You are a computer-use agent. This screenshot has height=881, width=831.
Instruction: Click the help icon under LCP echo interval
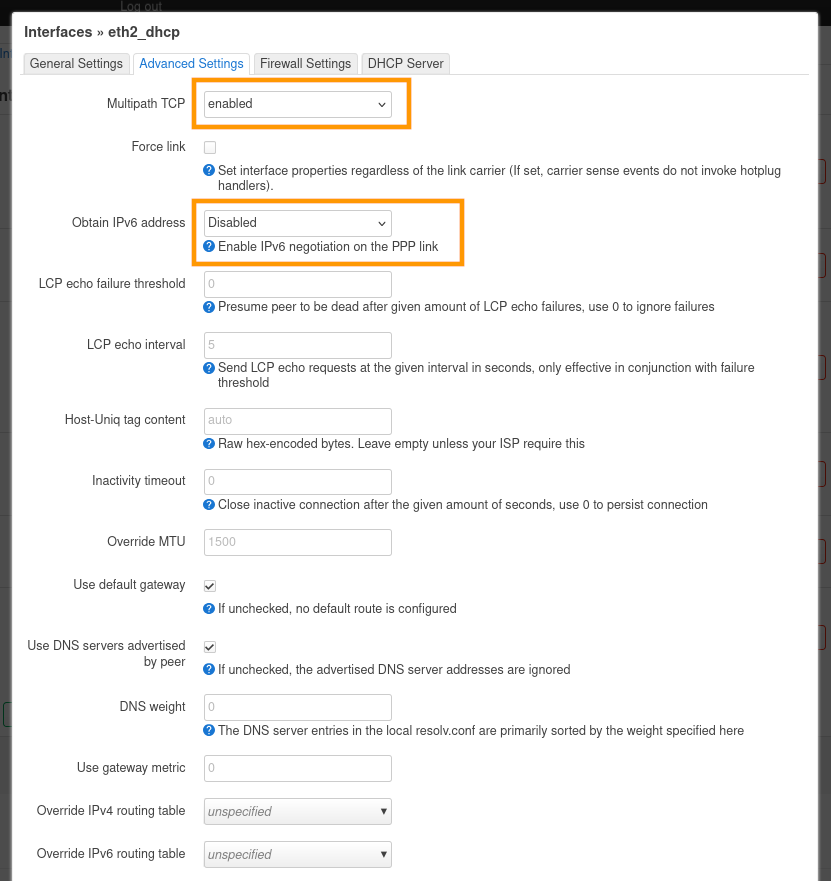tap(209, 368)
